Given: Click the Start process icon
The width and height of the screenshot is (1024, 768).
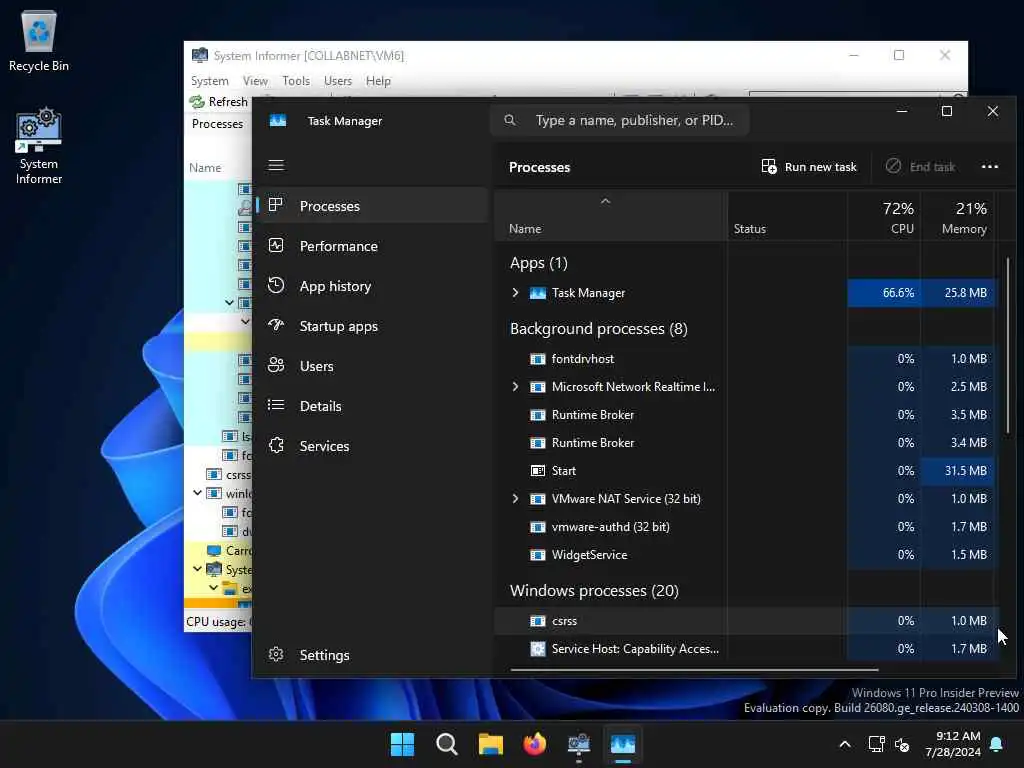Looking at the screenshot, I should (x=537, y=471).
